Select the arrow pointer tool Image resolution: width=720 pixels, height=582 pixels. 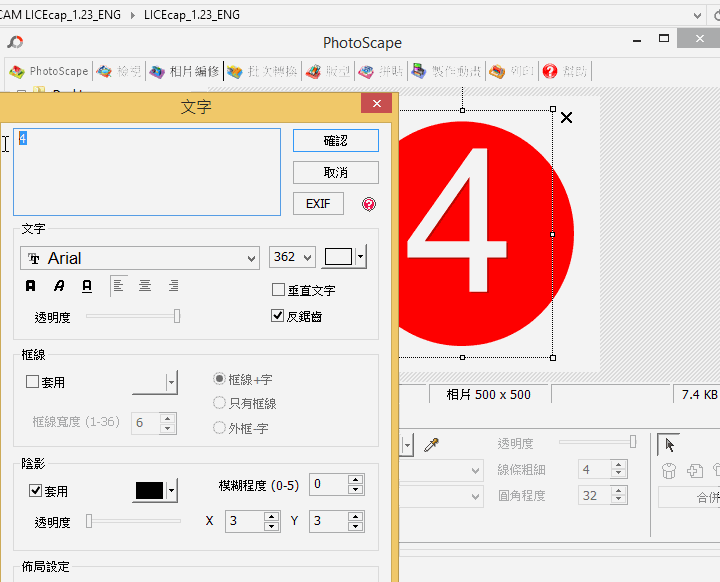pyautogui.click(x=670, y=445)
